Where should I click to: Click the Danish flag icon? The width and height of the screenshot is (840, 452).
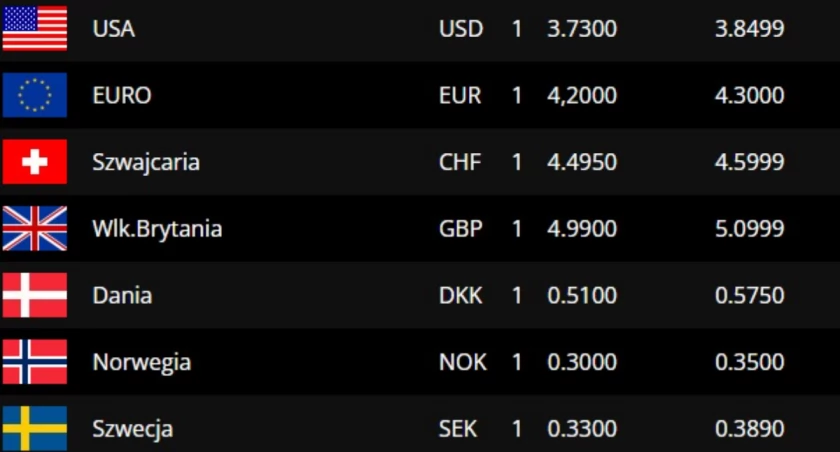point(35,295)
